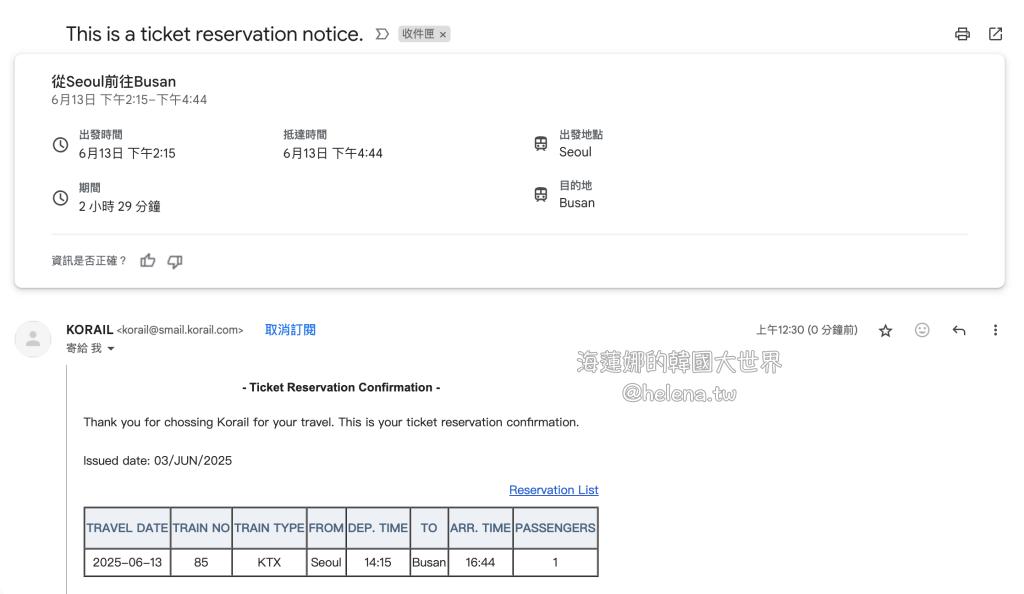Click thumbs up for trip info

(x=148, y=261)
